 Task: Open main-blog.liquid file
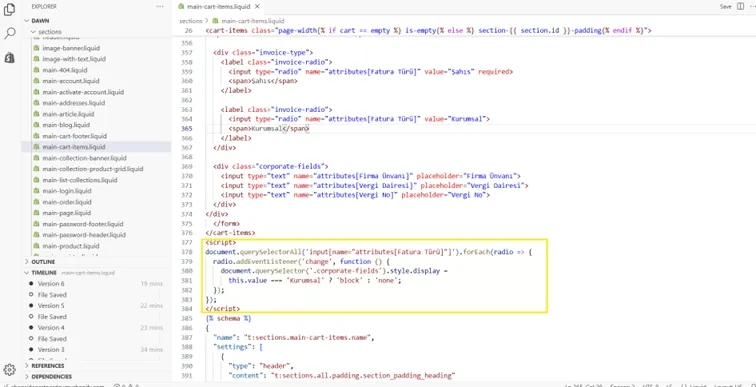[x=66, y=125]
